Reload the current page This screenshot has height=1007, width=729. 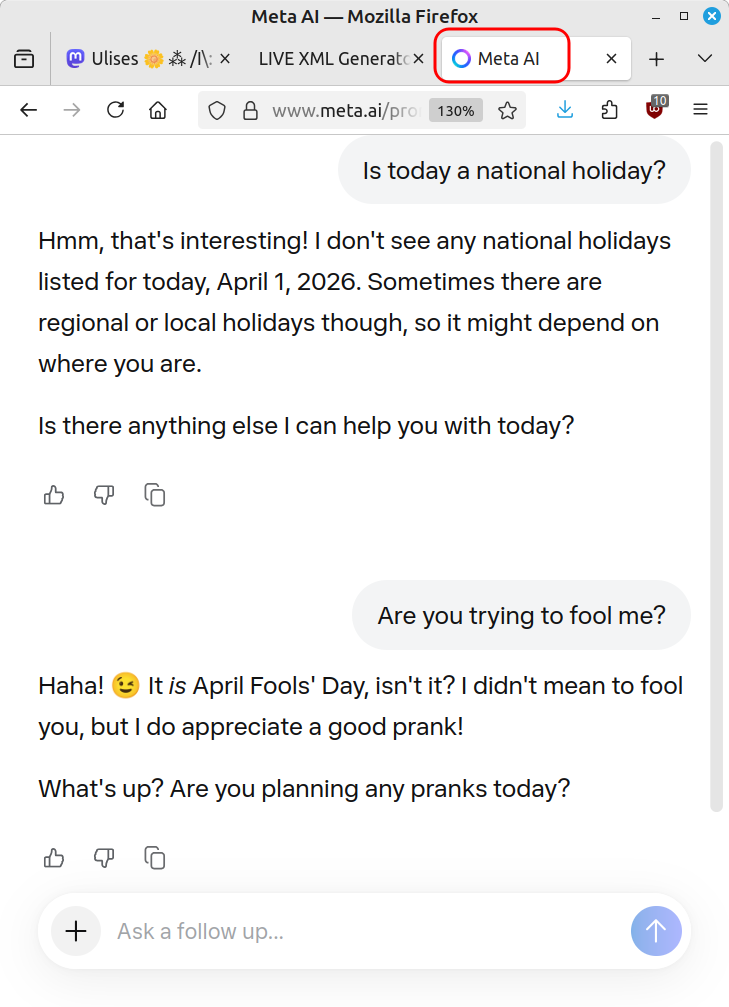115,110
